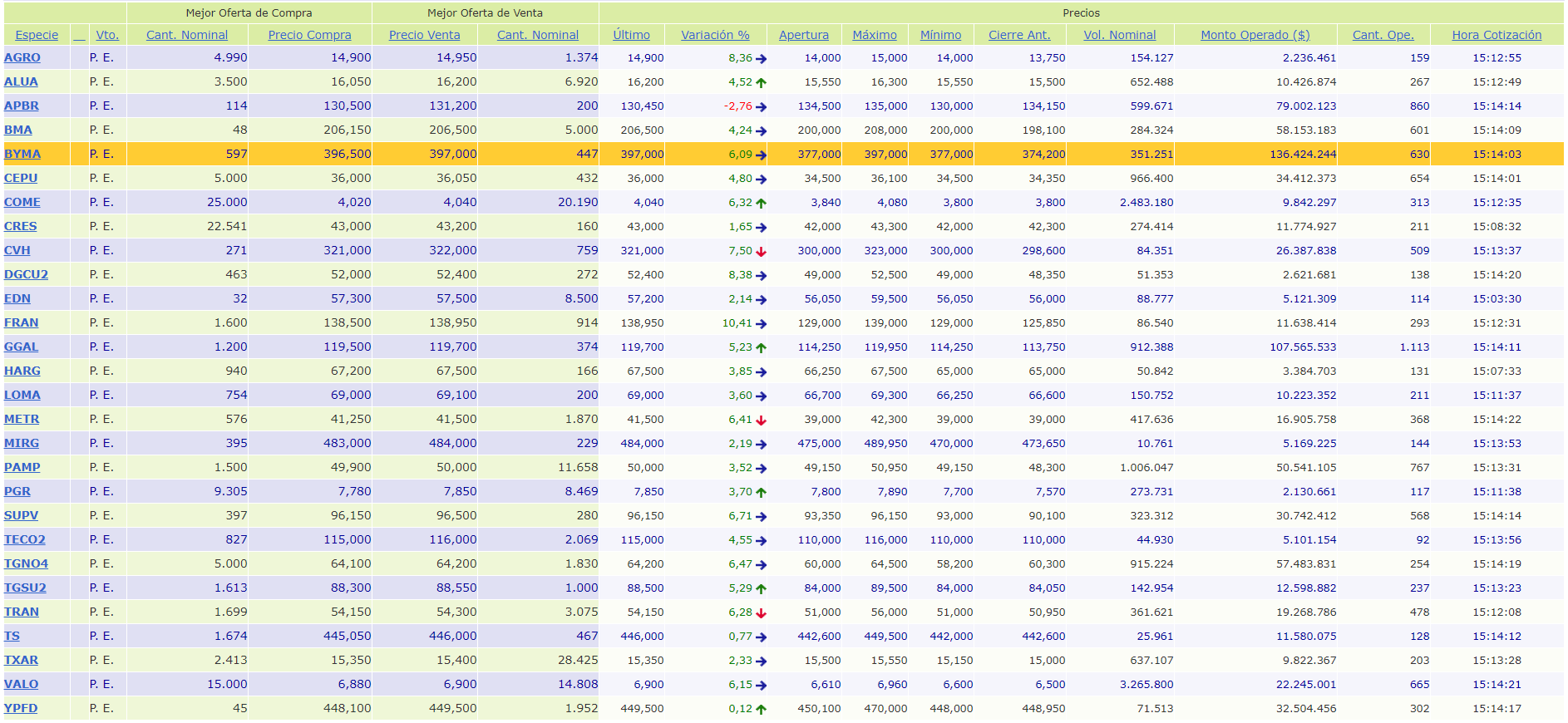Click the red down arrow in TRAN row
Viewport: 1568px width, 723px height.
(x=761, y=612)
